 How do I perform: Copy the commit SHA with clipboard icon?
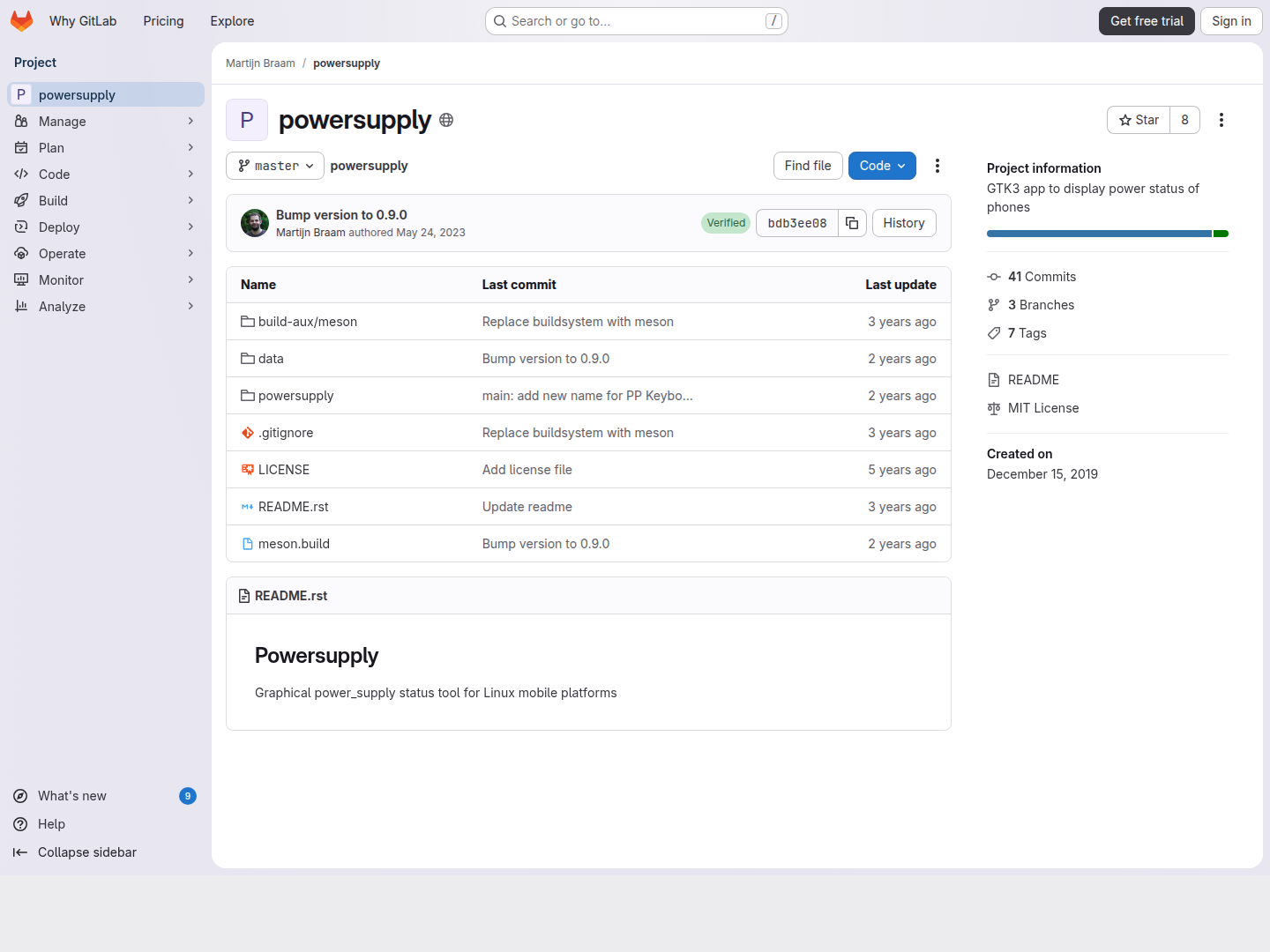(x=852, y=223)
